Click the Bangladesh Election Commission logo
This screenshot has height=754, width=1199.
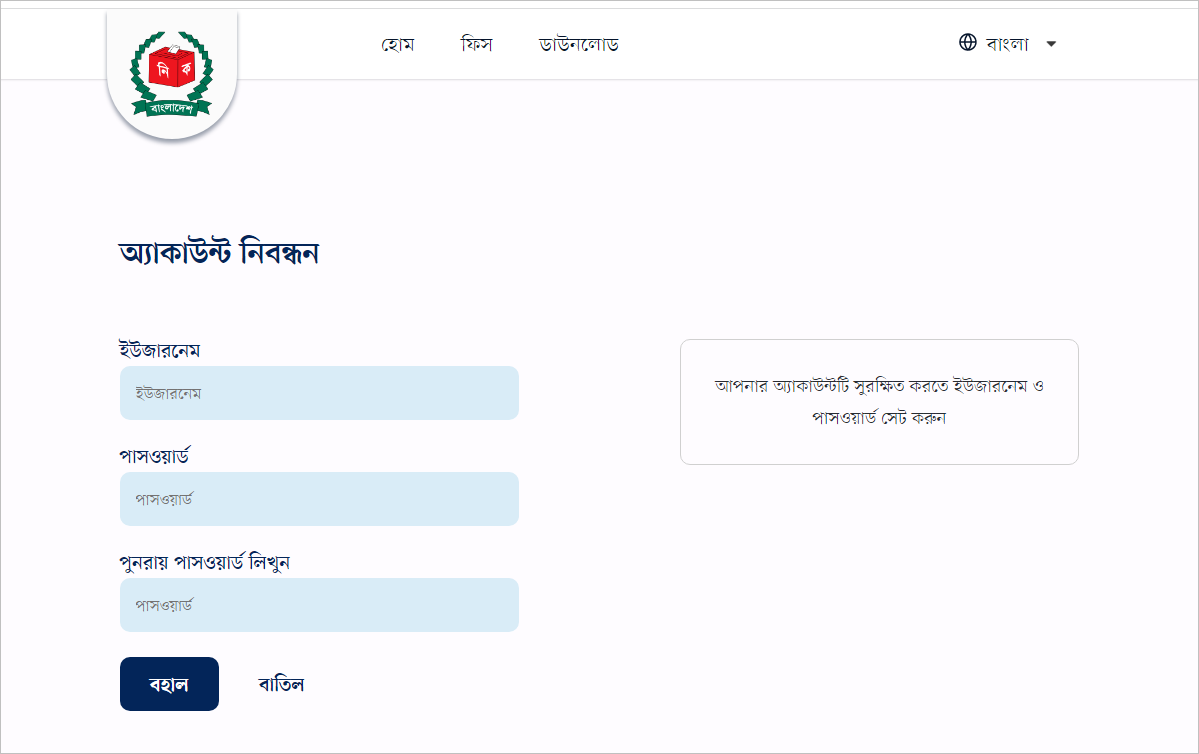172,73
